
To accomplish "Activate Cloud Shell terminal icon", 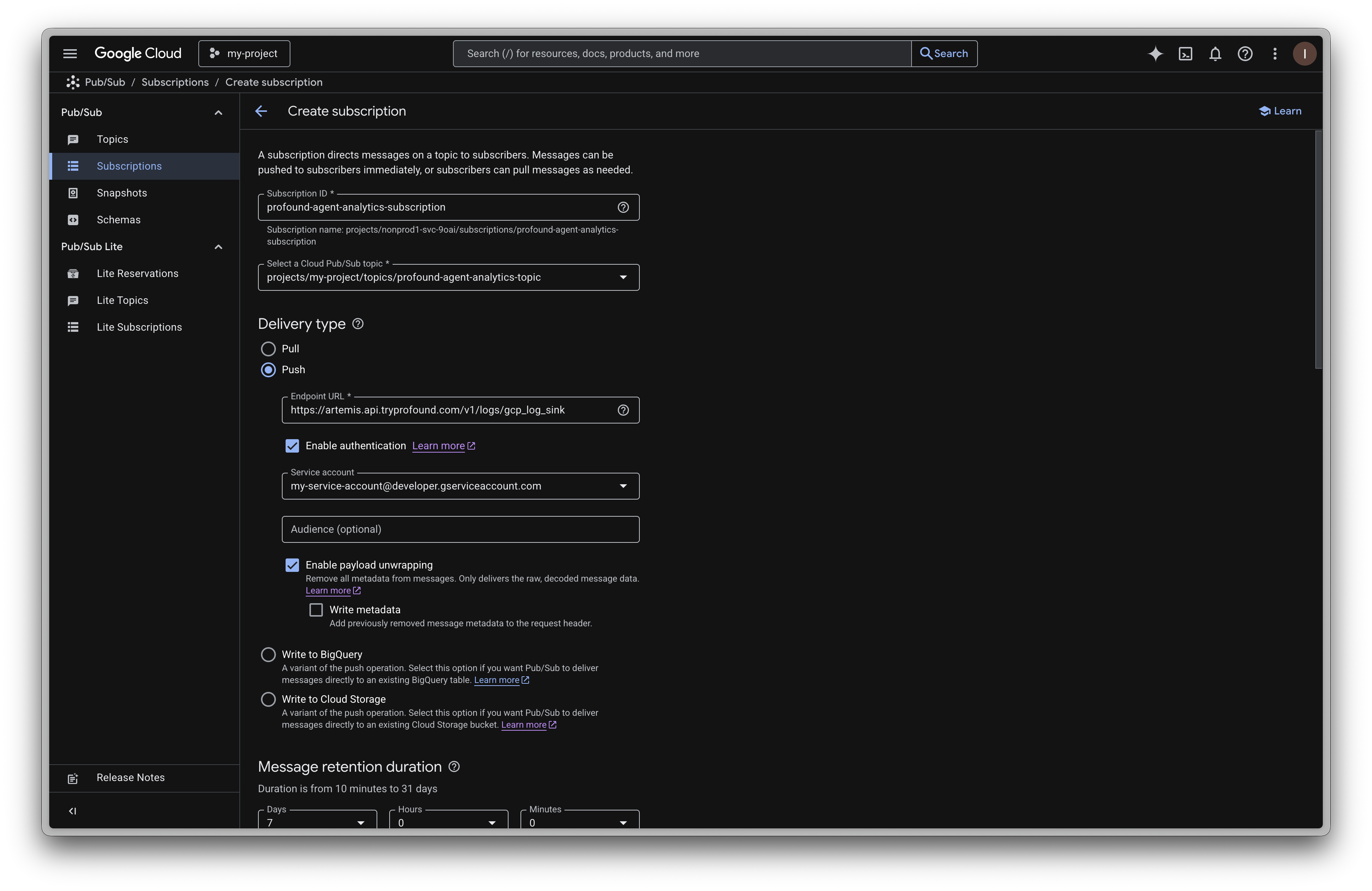I will pyautogui.click(x=1185, y=54).
